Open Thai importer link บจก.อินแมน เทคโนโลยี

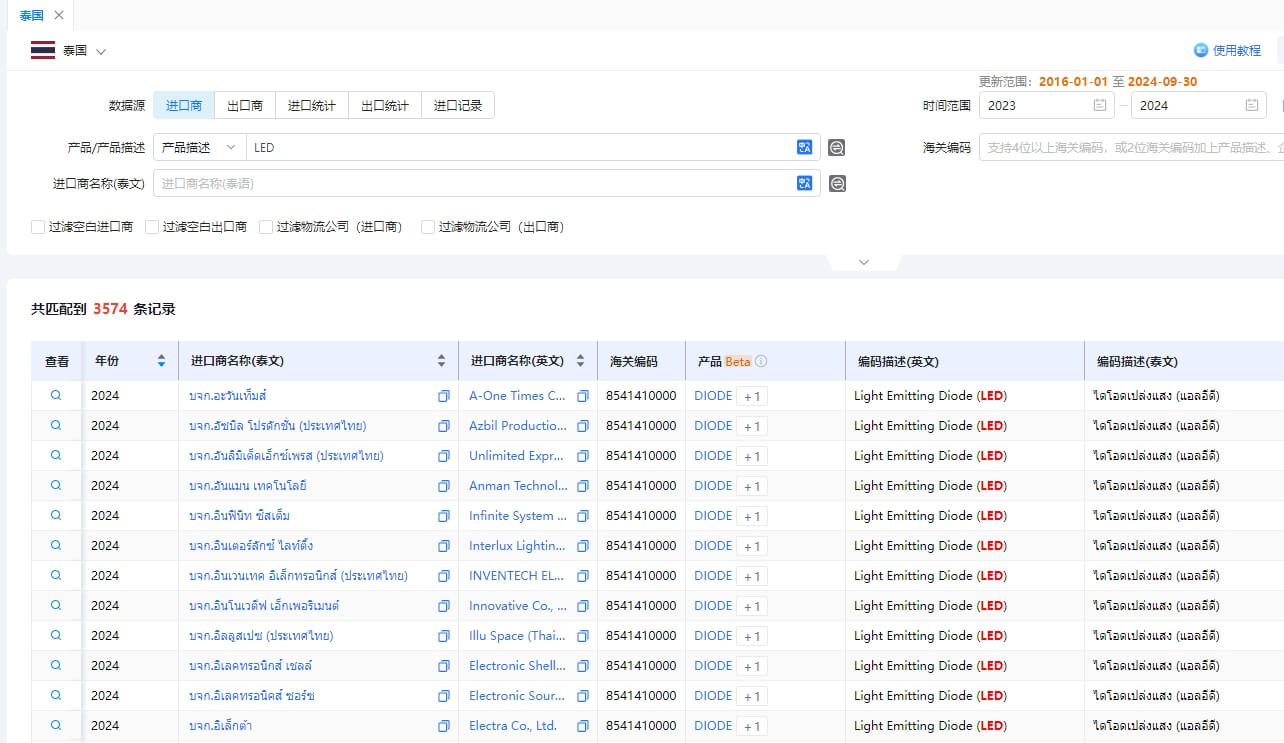(x=247, y=485)
